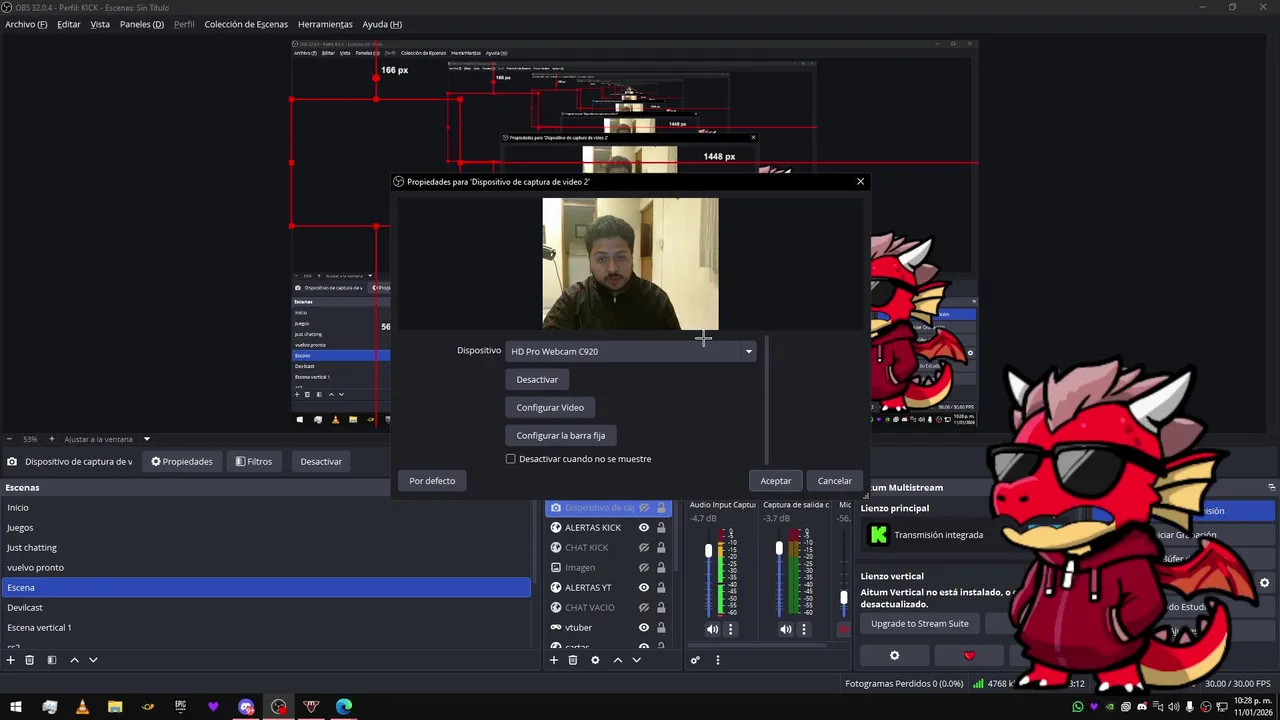Click the red heart donate button
1280x720 pixels.
click(x=969, y=656)
